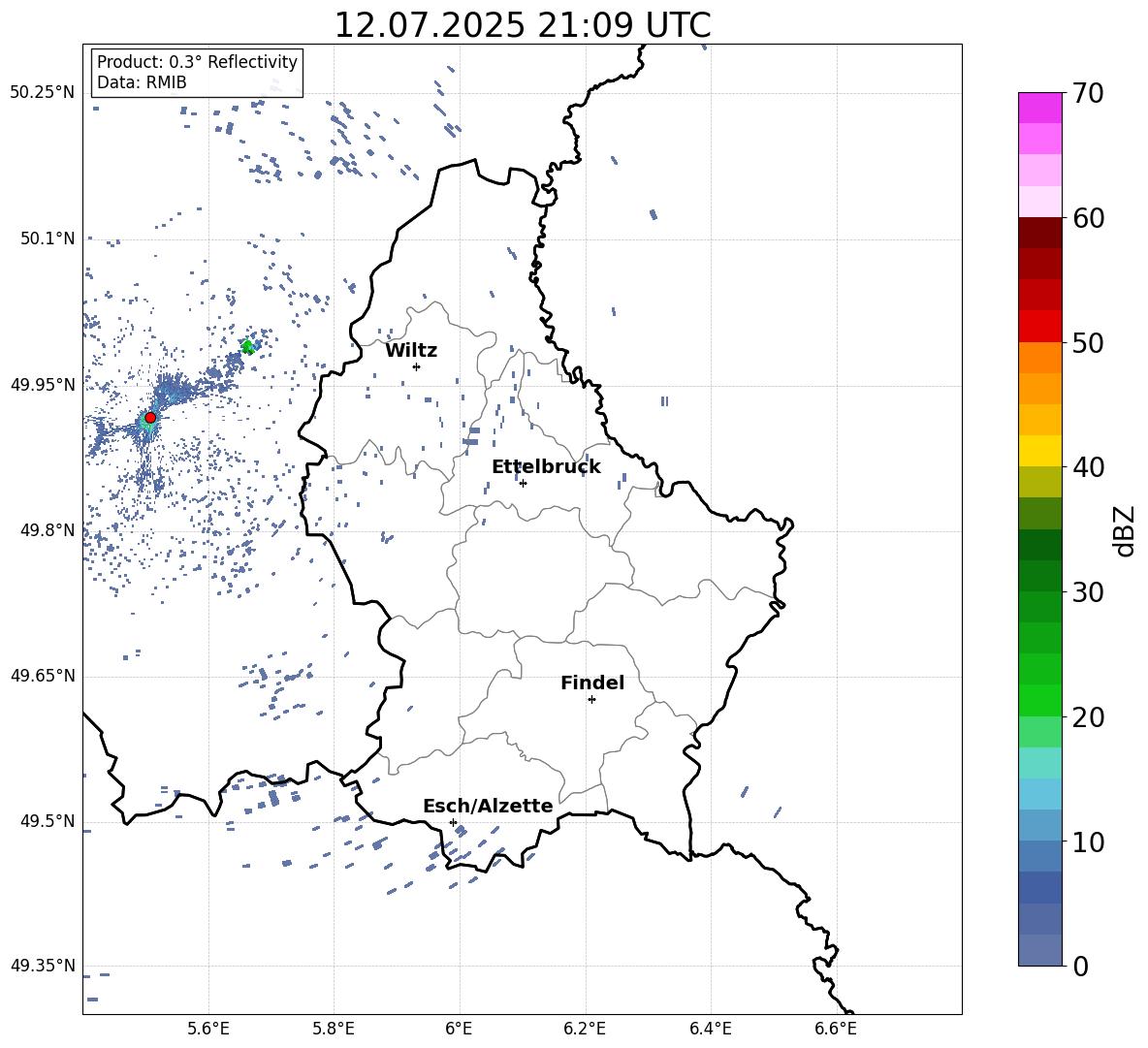Click the magenta top colorbar segment
This screenshot has width=1148, height=1048.
pyautogui.click(x=1039, y=108)
